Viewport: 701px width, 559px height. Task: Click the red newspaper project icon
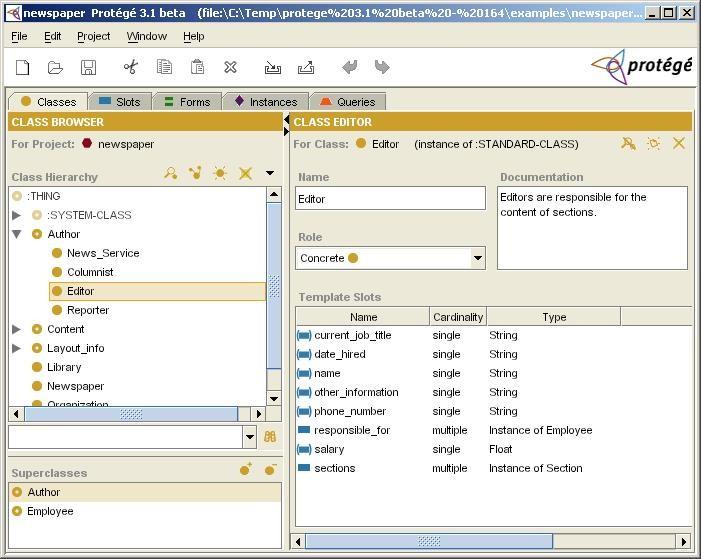coord(87,144)
